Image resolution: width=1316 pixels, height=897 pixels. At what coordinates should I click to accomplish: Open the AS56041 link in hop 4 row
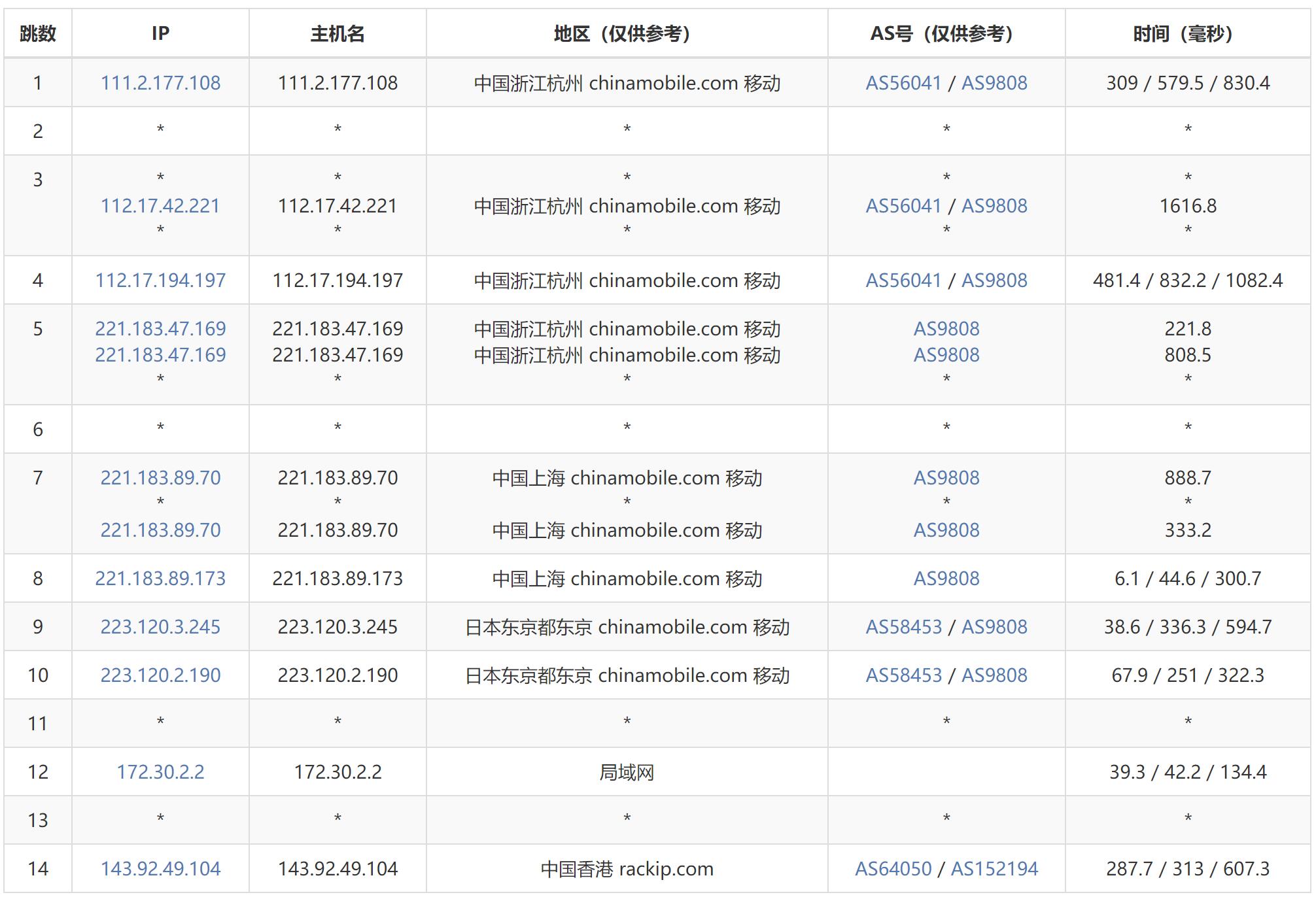[x=903, y=280]
